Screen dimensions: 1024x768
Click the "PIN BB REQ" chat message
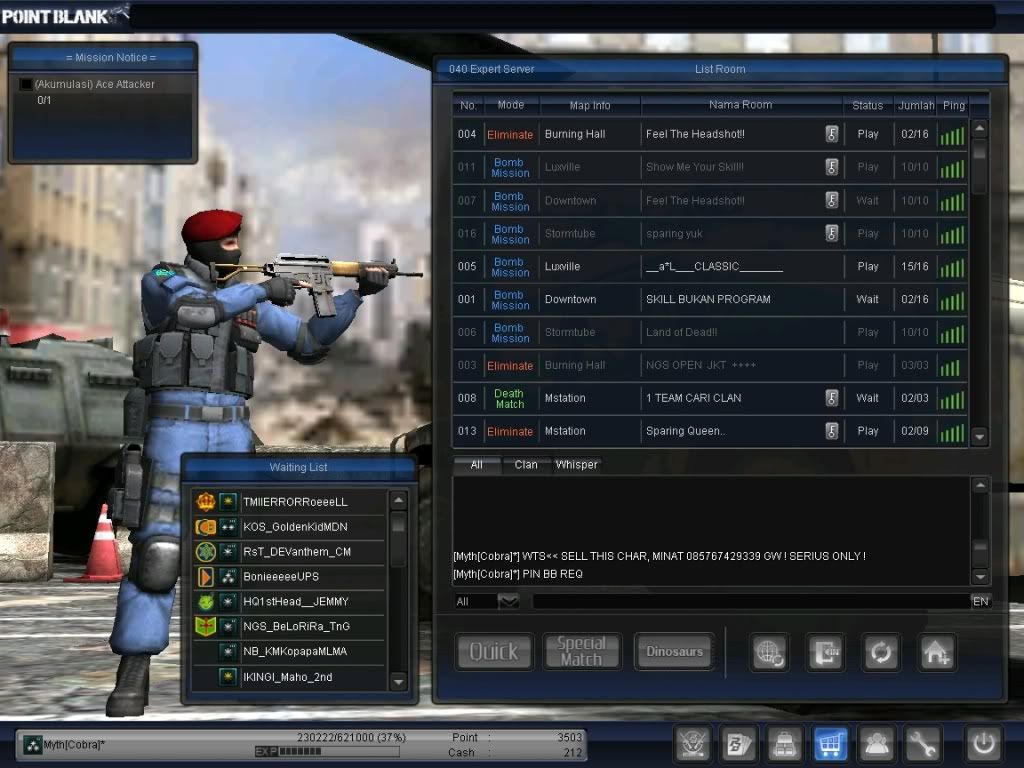(x=518, y=574)
